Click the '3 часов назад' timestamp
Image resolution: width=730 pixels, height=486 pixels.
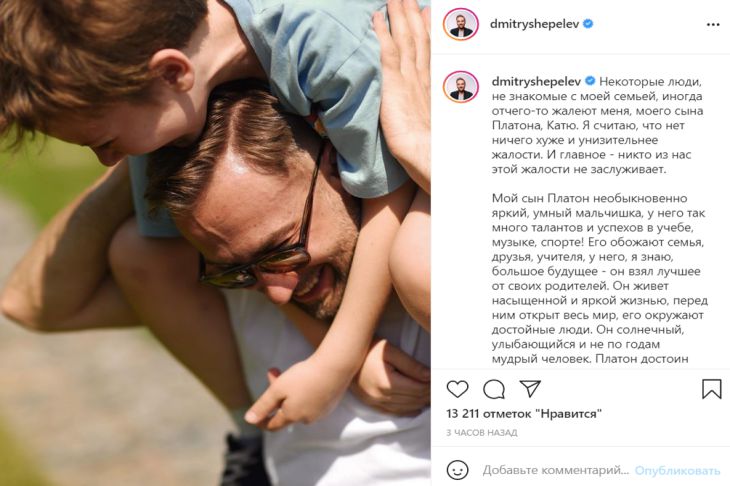(x=482, y=432)
